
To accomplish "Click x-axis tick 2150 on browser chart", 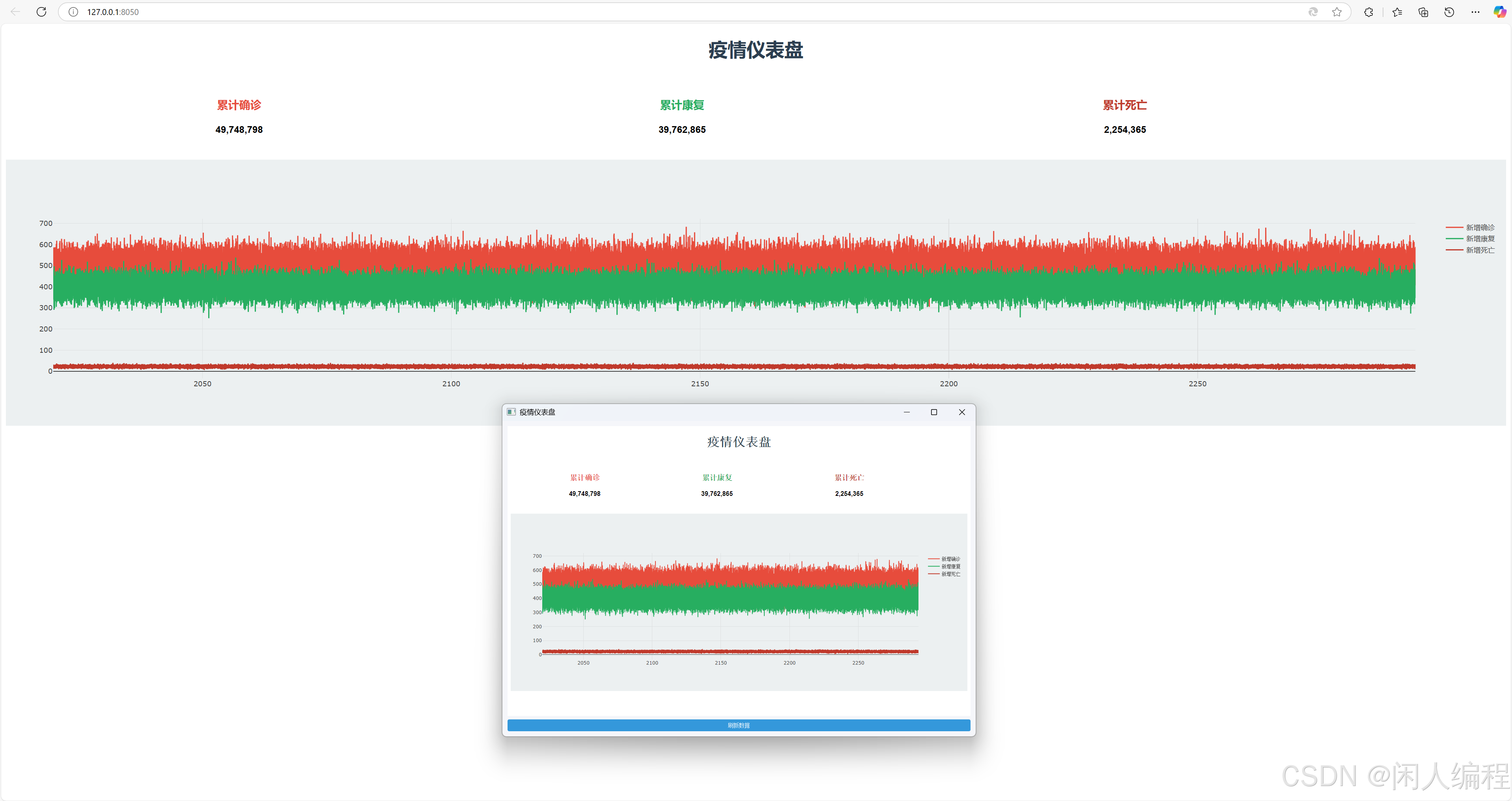I will point(700,384).
